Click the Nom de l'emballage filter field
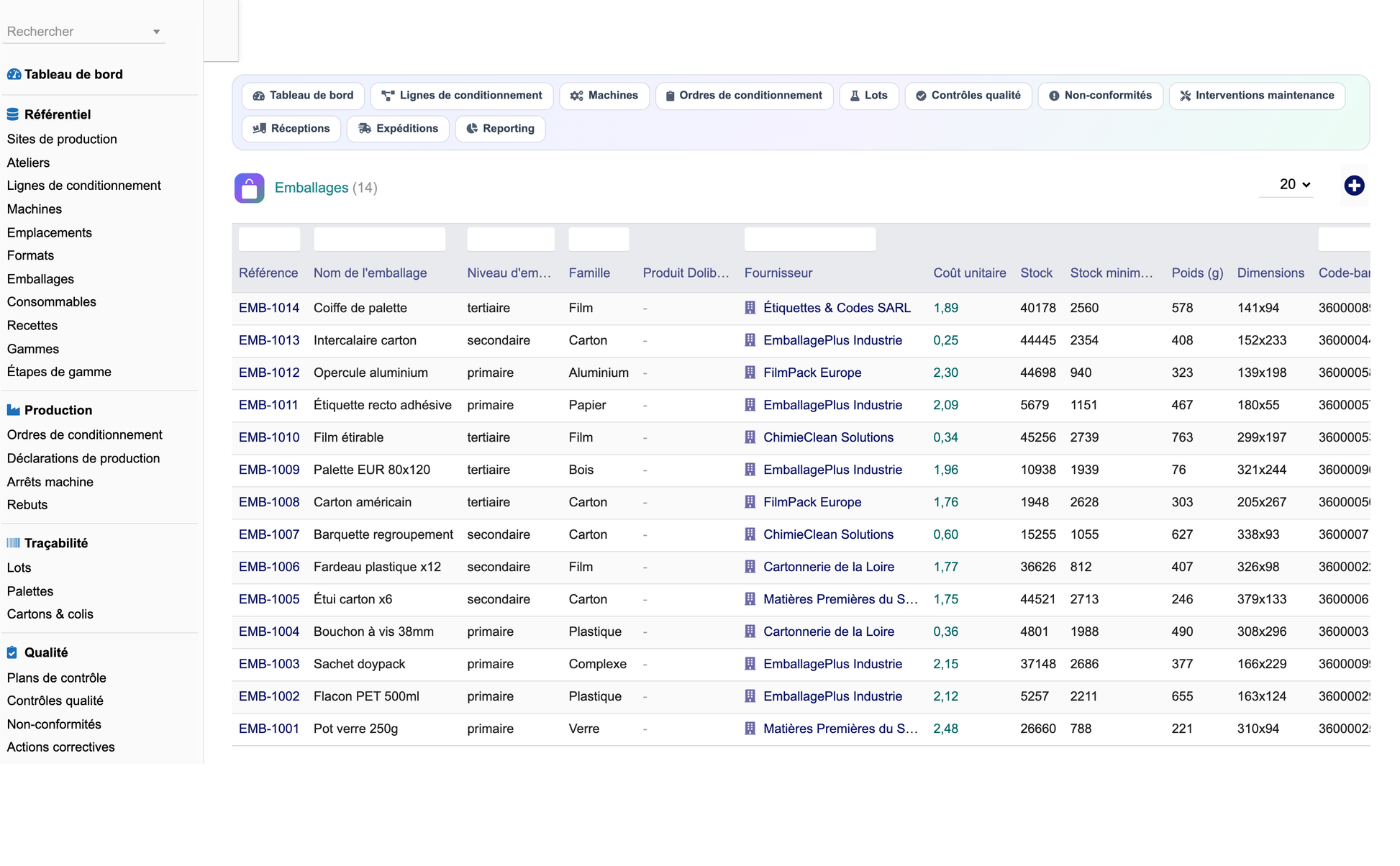1400x866 pixels. 379,240
